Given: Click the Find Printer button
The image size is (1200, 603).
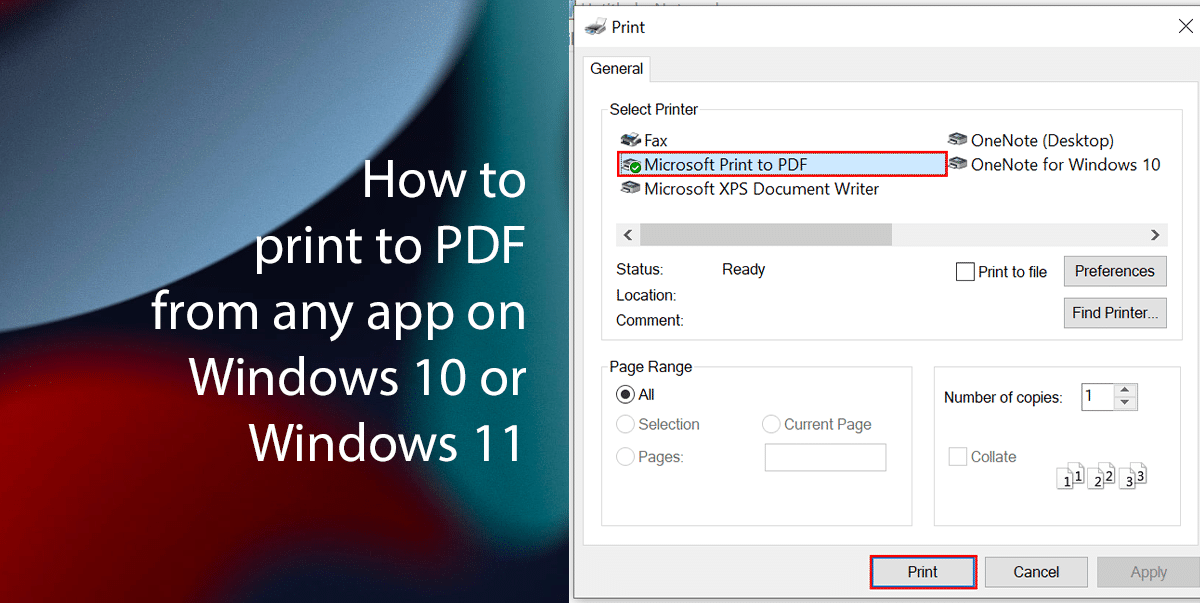Looking at the screenshot, I should tap(1114, 312).
